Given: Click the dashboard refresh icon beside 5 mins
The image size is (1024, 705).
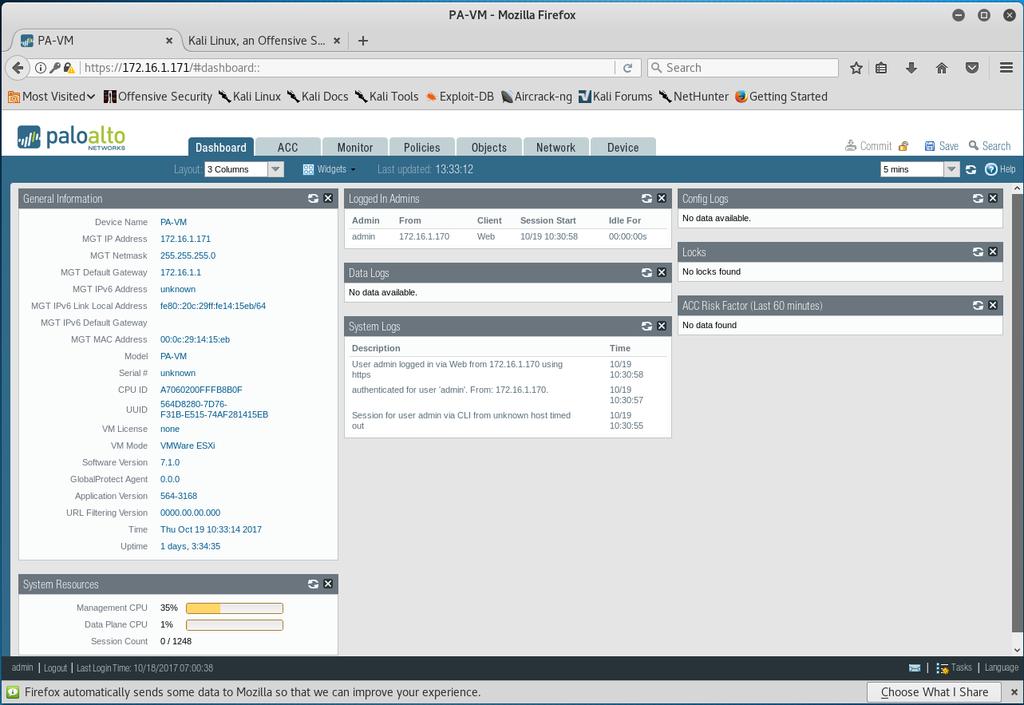Looking at the screenshot, I should (x=971, y=170).
